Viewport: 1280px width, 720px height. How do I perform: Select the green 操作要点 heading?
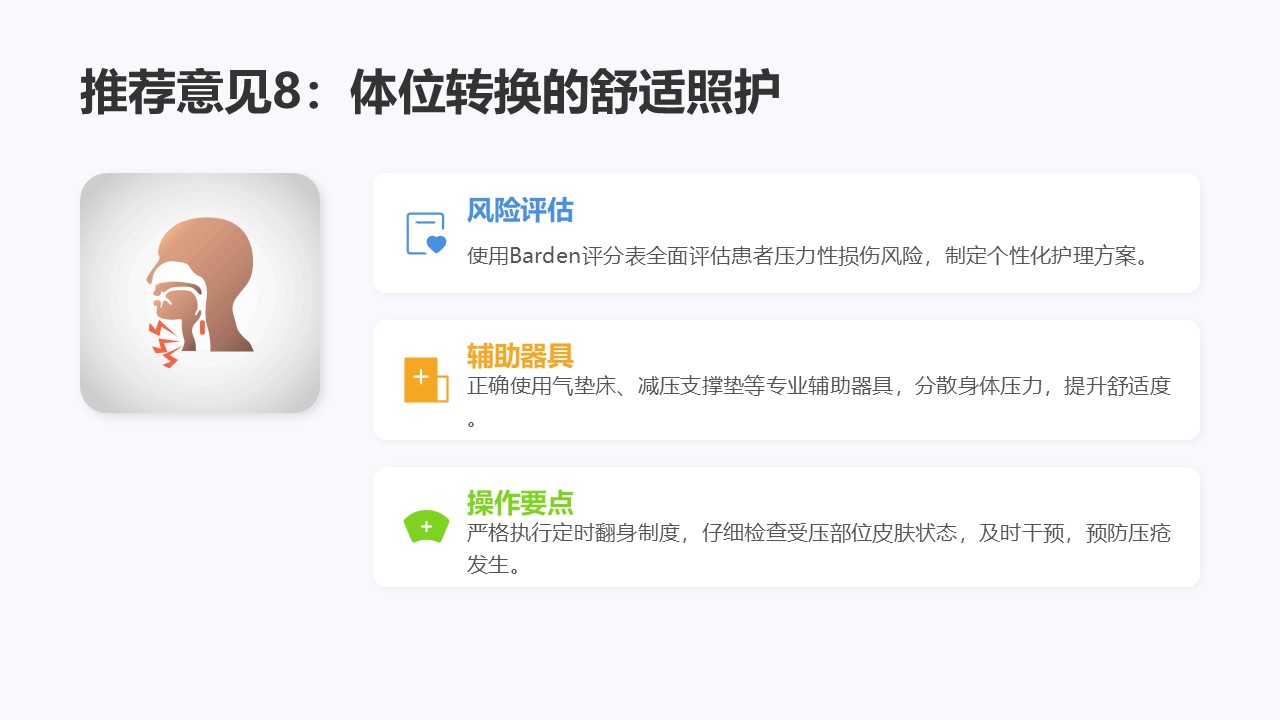[520, 502]
